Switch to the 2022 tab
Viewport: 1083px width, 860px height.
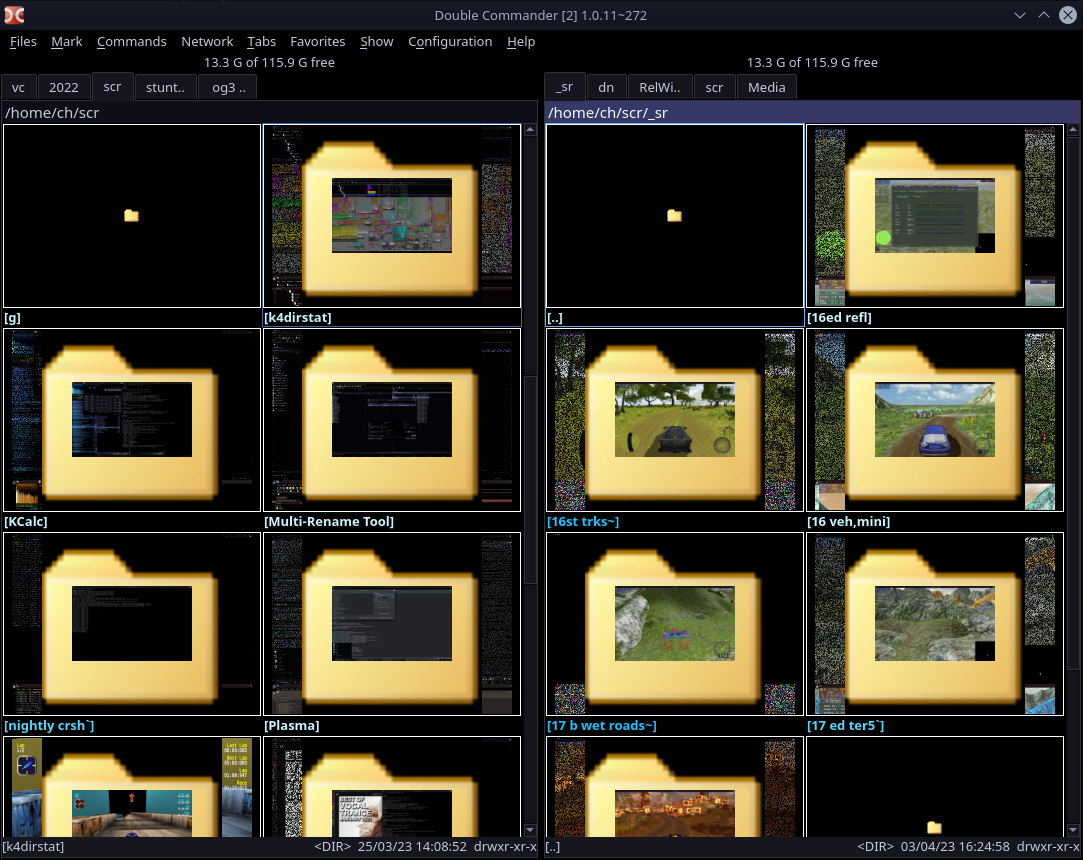coord(63,87)
